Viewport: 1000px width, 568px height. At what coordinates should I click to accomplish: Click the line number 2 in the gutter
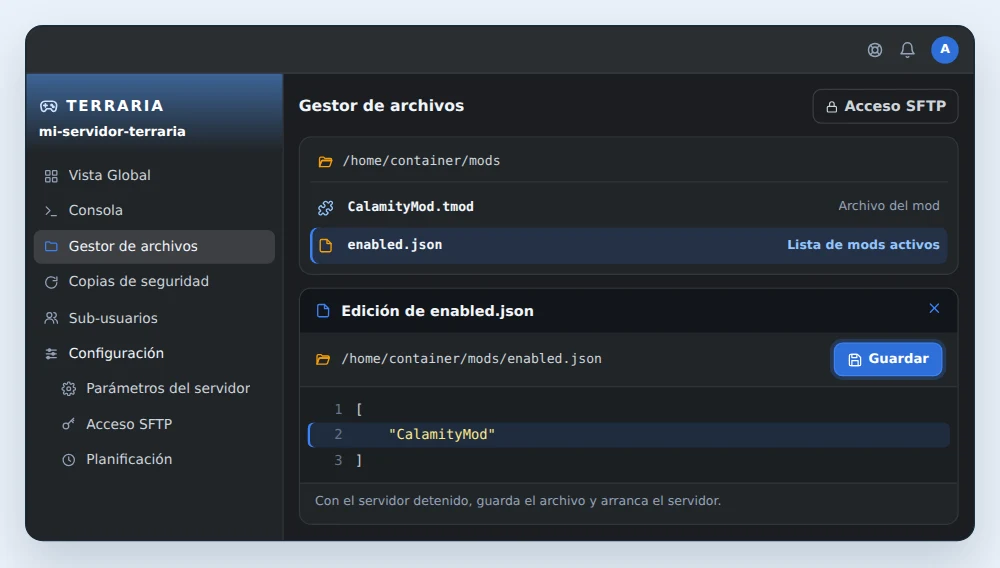(x=338, y=435)
